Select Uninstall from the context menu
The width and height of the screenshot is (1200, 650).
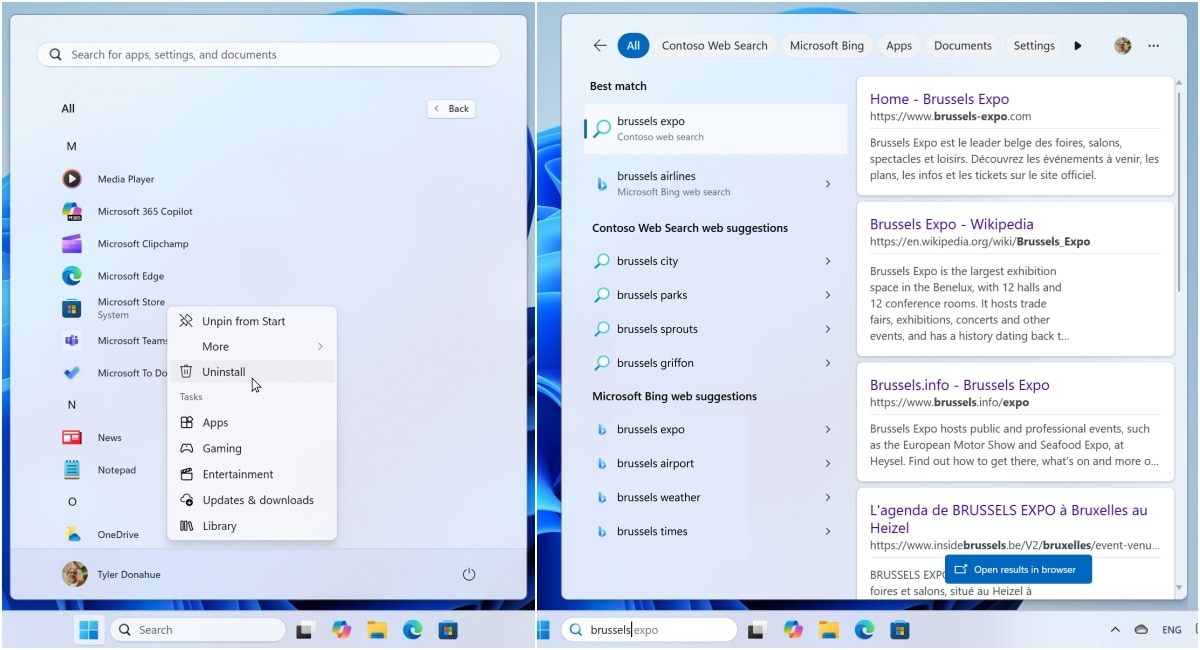pyautogui.click(x=224, y=372)
